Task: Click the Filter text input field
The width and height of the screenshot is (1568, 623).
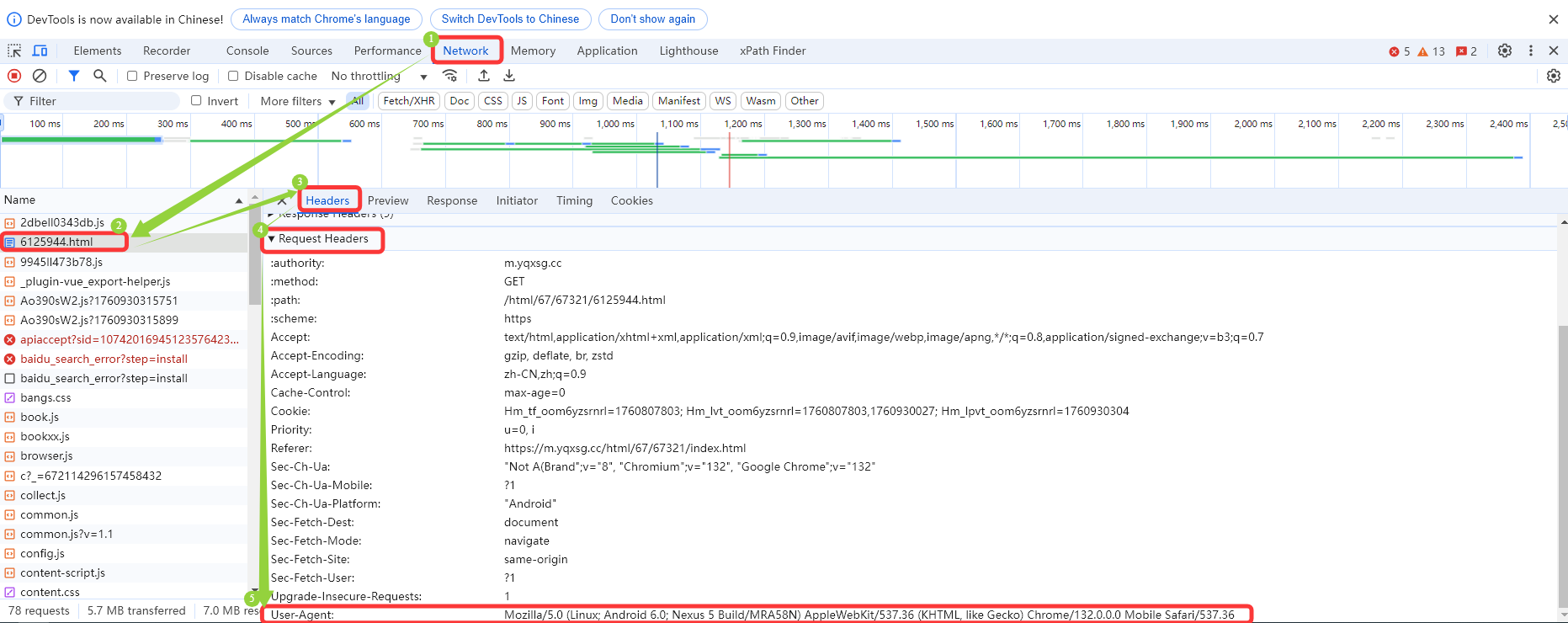Action: pyautogui.click(x=93, y=101)
